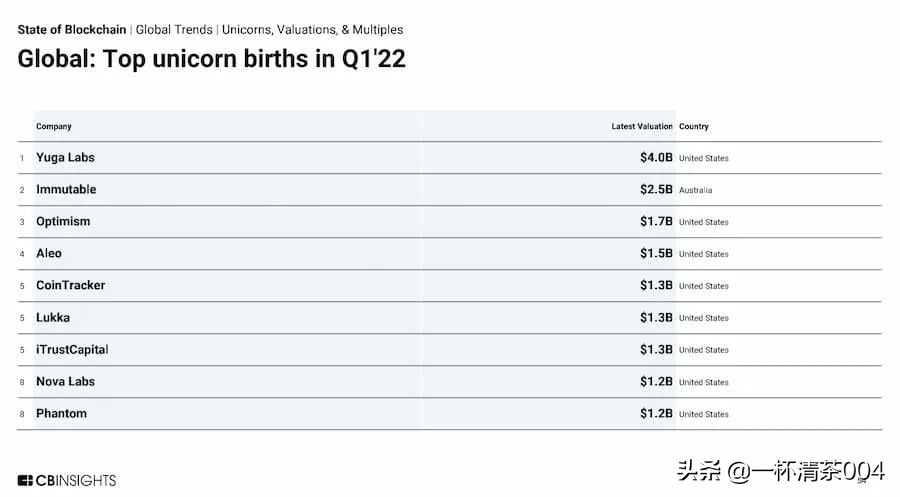Click the Optimism row entry
Viewport: 900px width, 497px height.
(63, 222)
